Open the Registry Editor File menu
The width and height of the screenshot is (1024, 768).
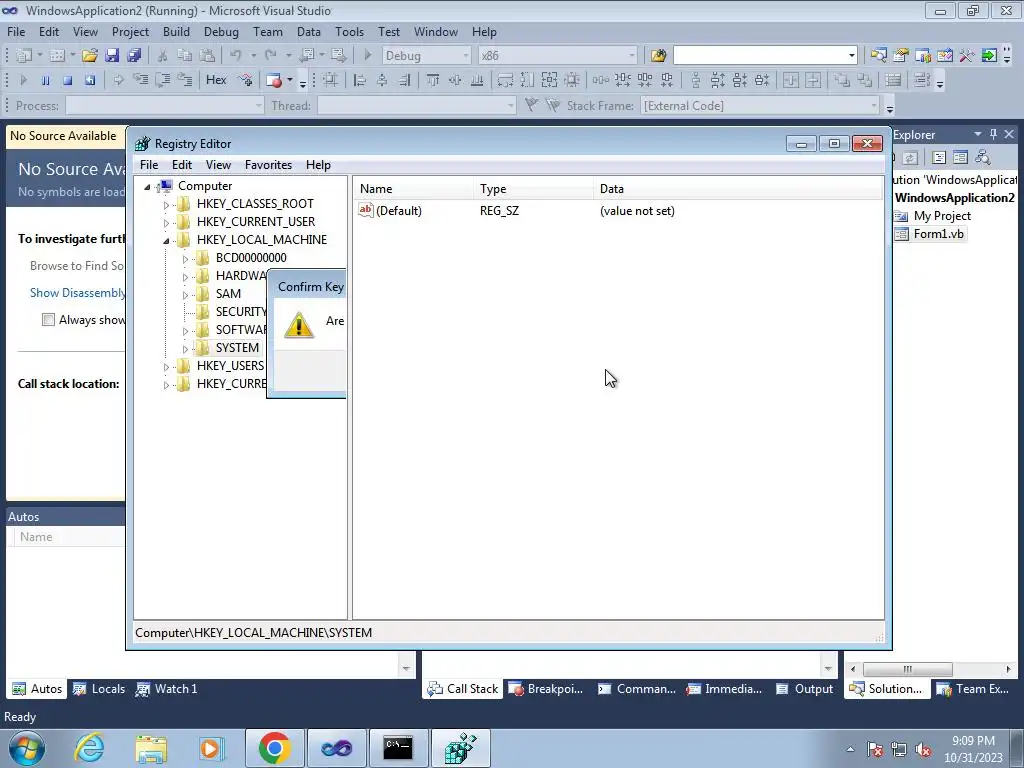click(x=149, y=165)
